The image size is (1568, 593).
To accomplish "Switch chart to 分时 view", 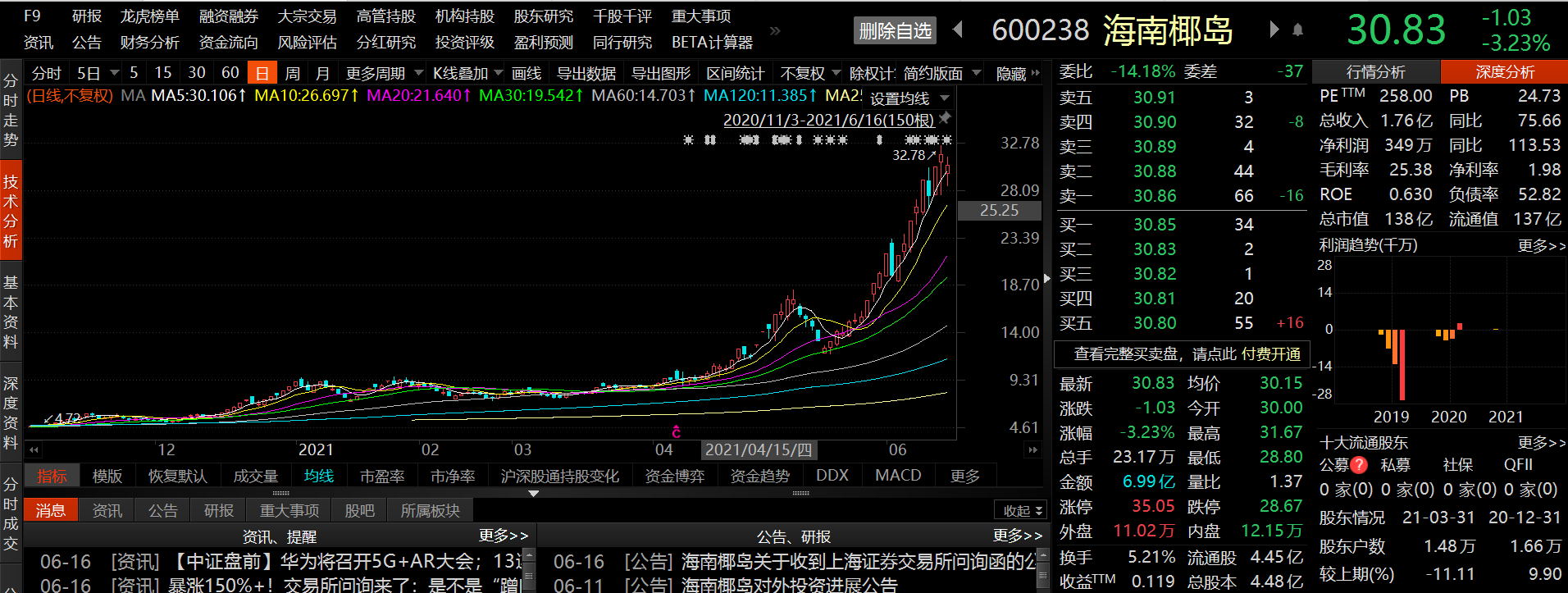I will [47, 74].
